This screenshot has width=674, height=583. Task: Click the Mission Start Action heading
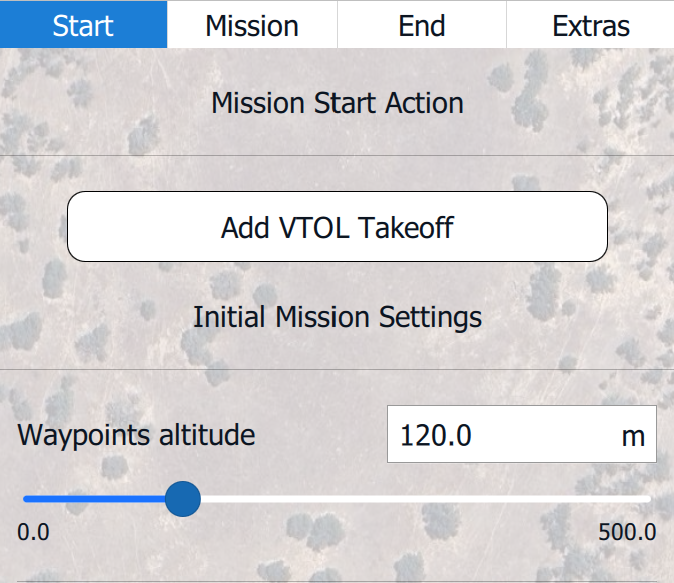(337, 103)
